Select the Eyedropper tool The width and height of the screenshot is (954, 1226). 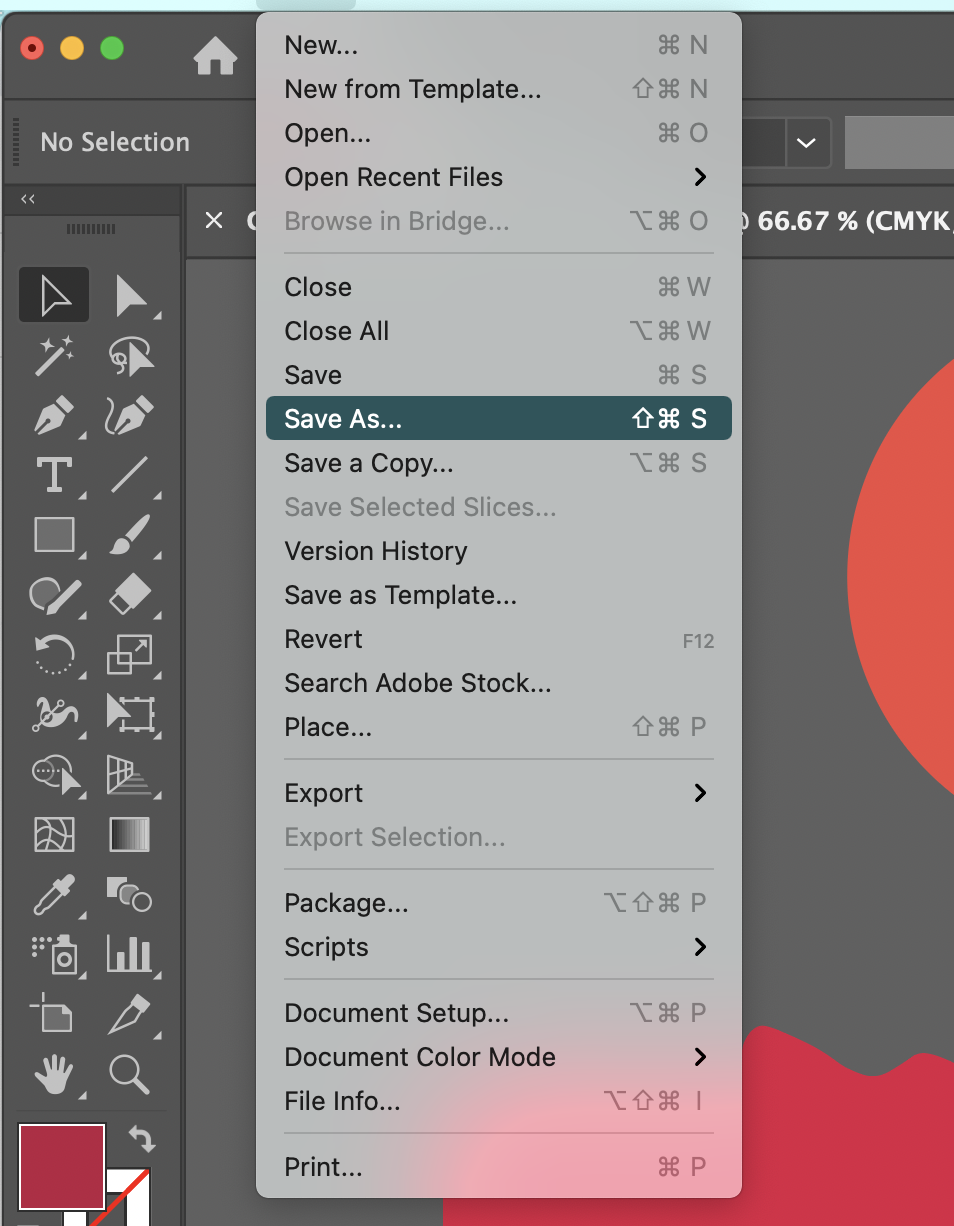pos(53,895)
